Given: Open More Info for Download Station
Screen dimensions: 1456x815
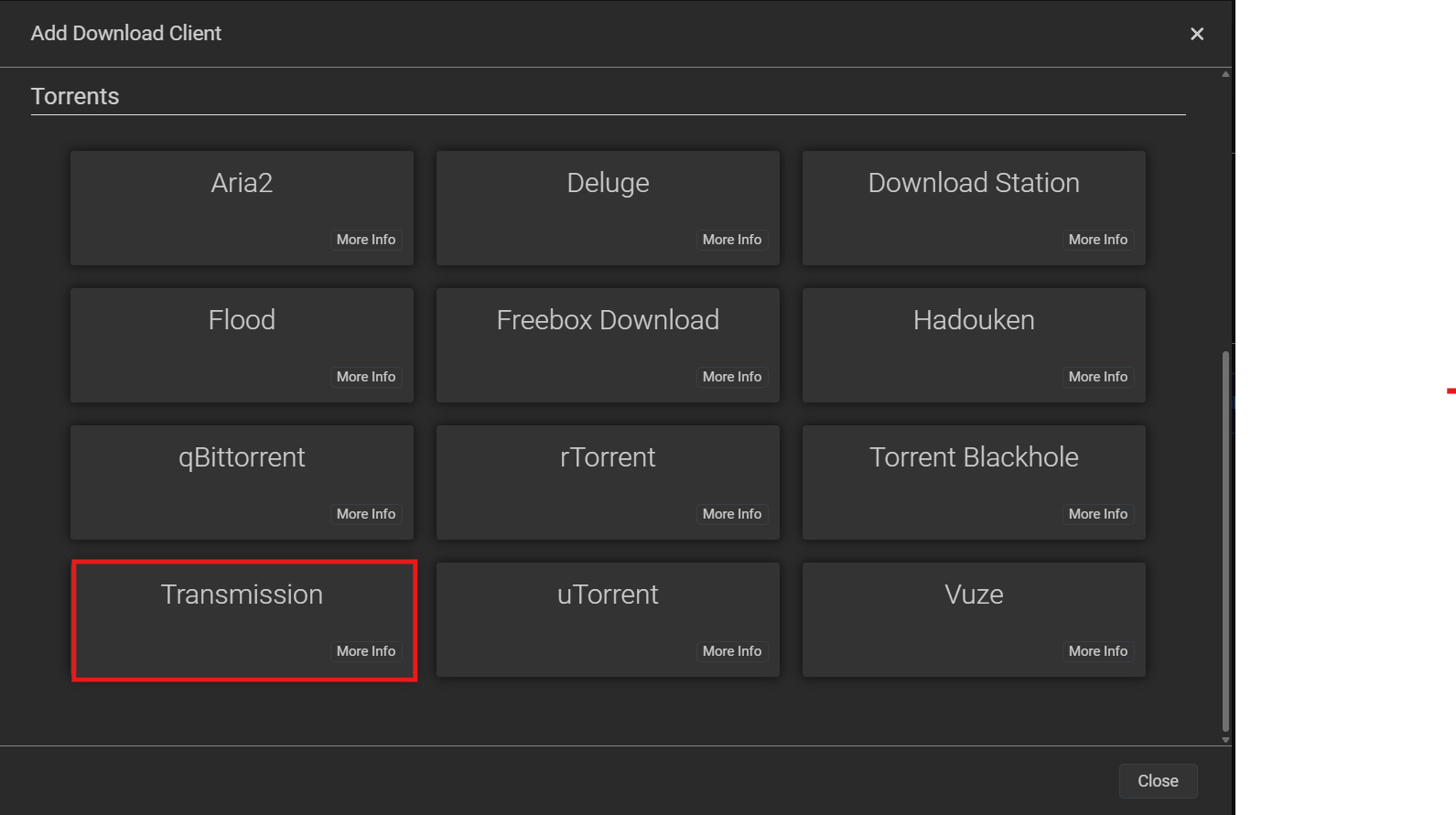Looking at the screenshot, I should click(1098, 240).
